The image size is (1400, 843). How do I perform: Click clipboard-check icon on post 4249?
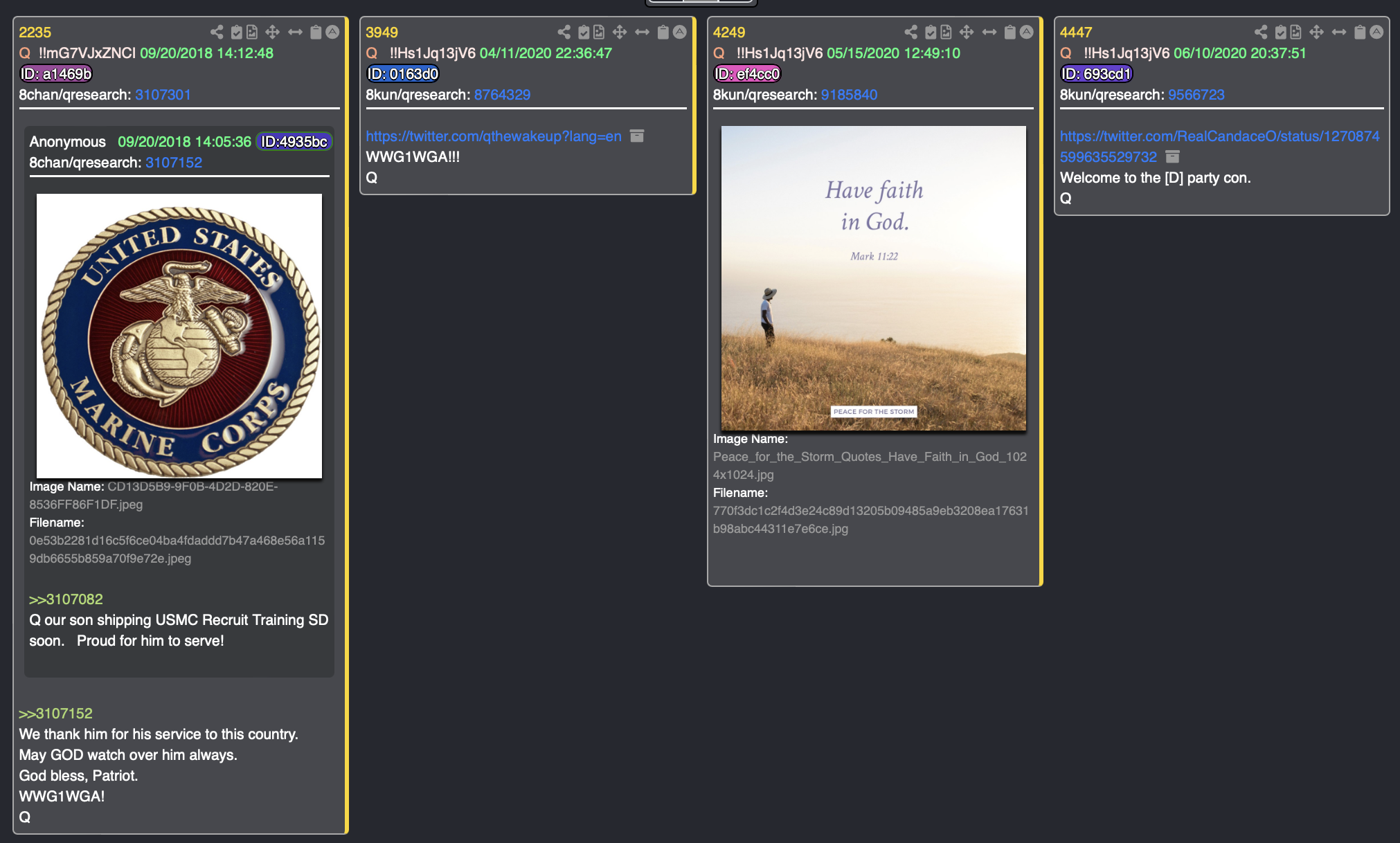point(931,32)
